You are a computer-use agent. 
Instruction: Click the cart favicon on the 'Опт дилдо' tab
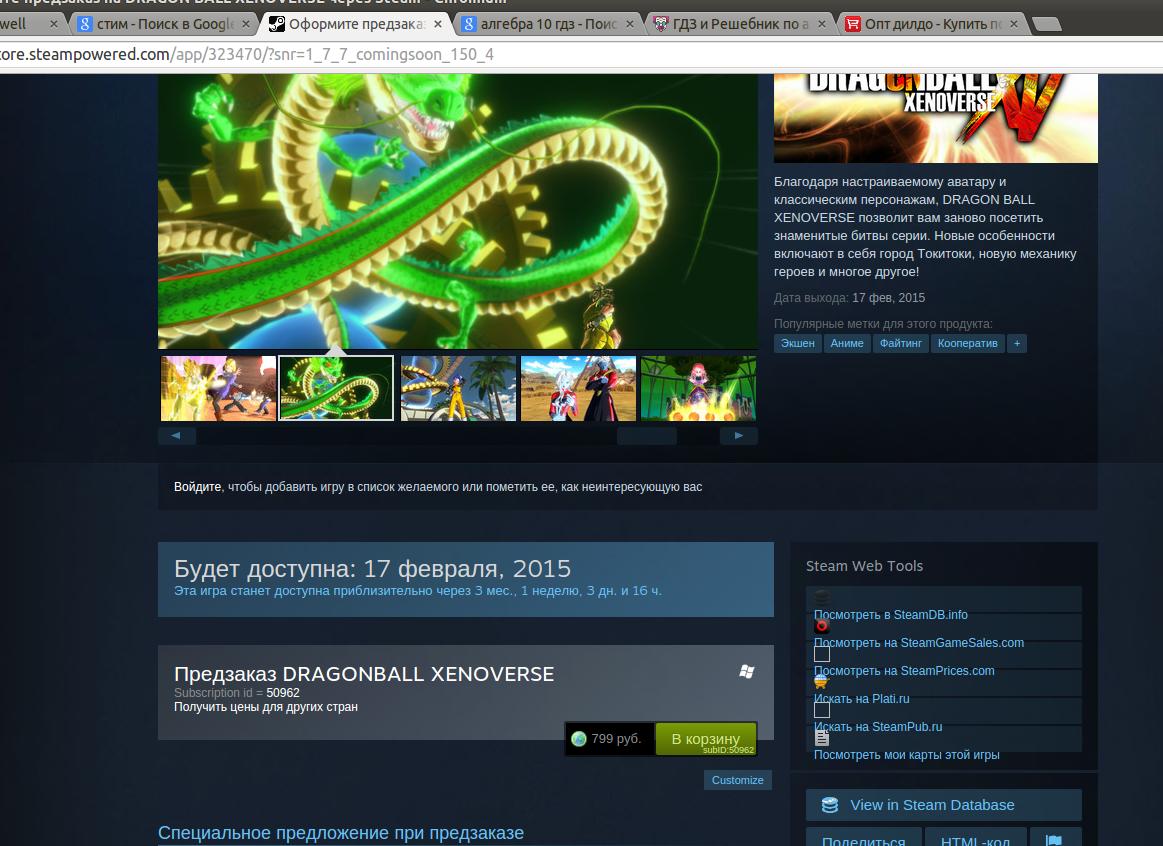coord(852,24)
